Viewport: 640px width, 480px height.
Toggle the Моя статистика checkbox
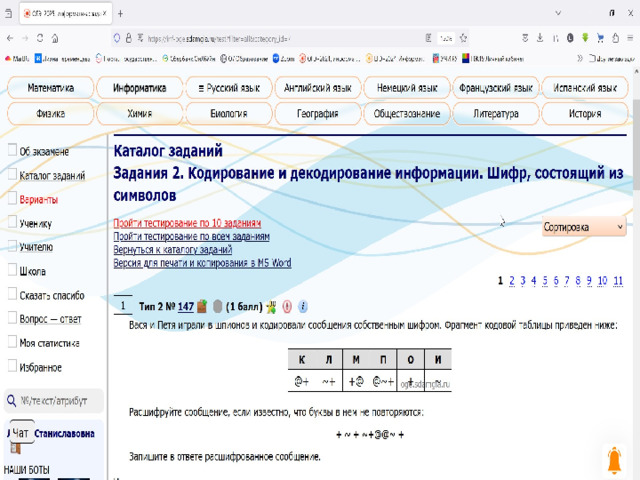pos(12,341)
